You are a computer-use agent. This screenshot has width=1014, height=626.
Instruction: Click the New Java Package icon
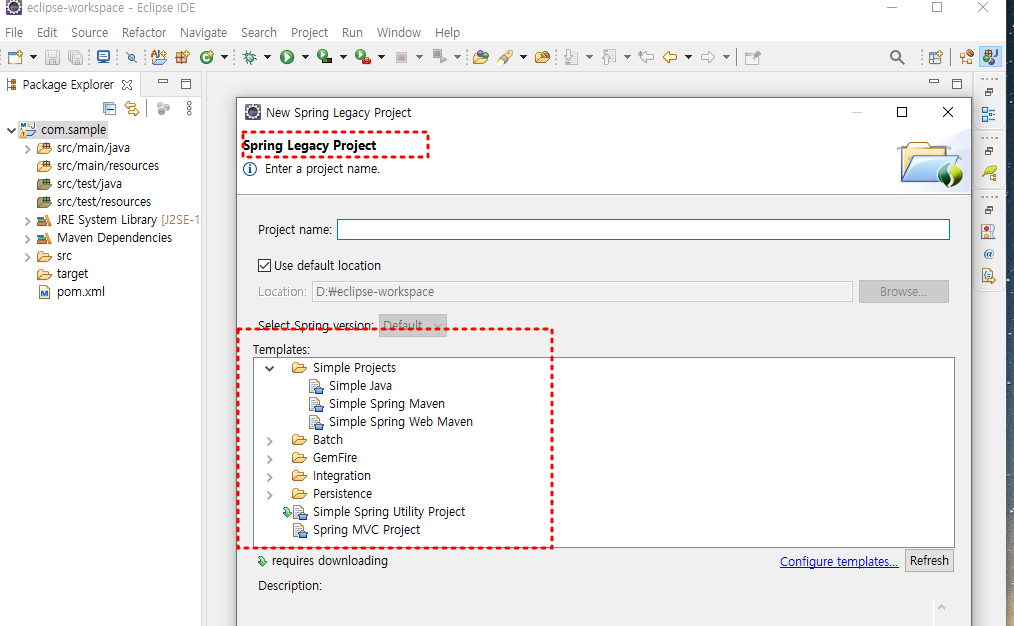(x=182, y=58)
